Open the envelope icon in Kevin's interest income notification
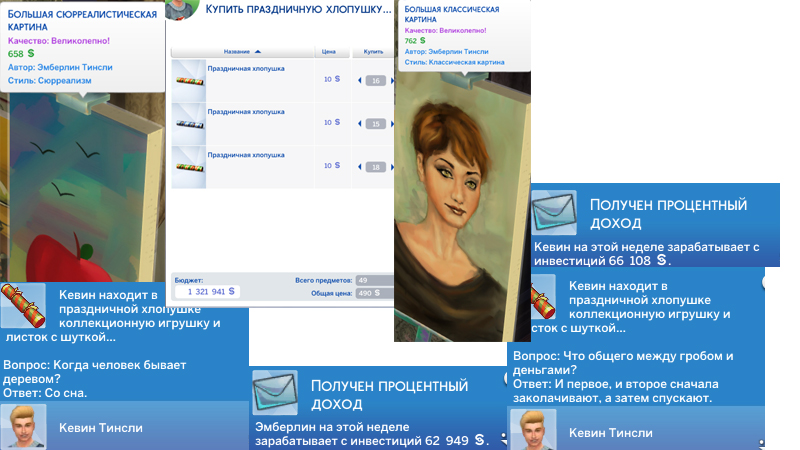Screen dimensions: 800x450 point(554,212)
